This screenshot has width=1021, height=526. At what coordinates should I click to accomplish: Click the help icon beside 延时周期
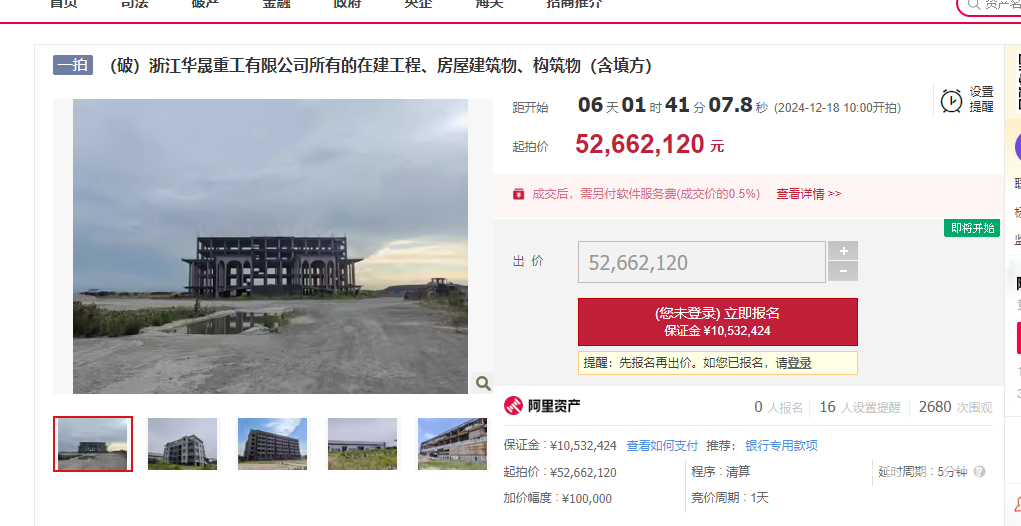[979, 471]
